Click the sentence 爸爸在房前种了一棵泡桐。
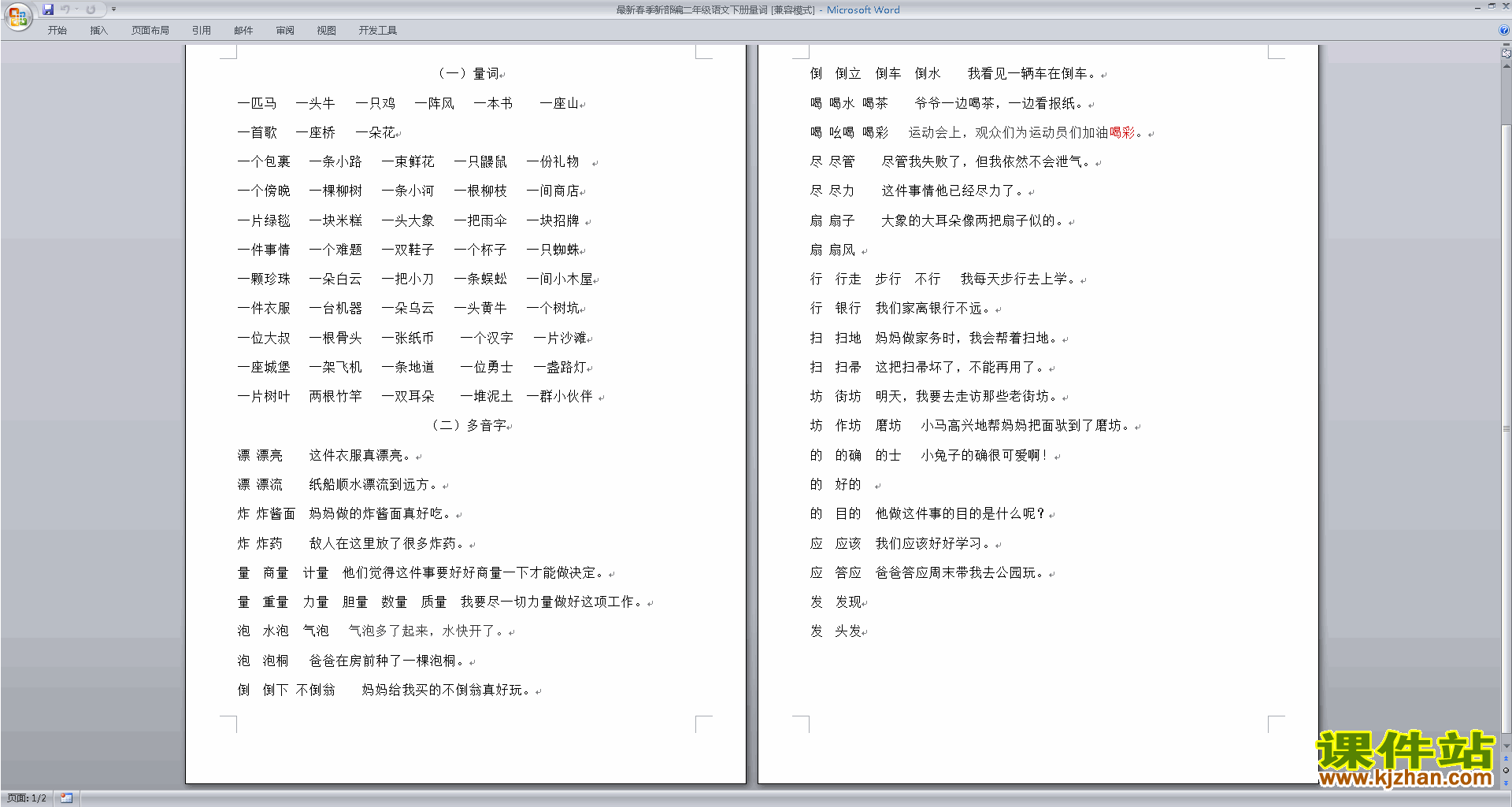This screenshot has width=1512, height=807. click(x=389, y=661)
